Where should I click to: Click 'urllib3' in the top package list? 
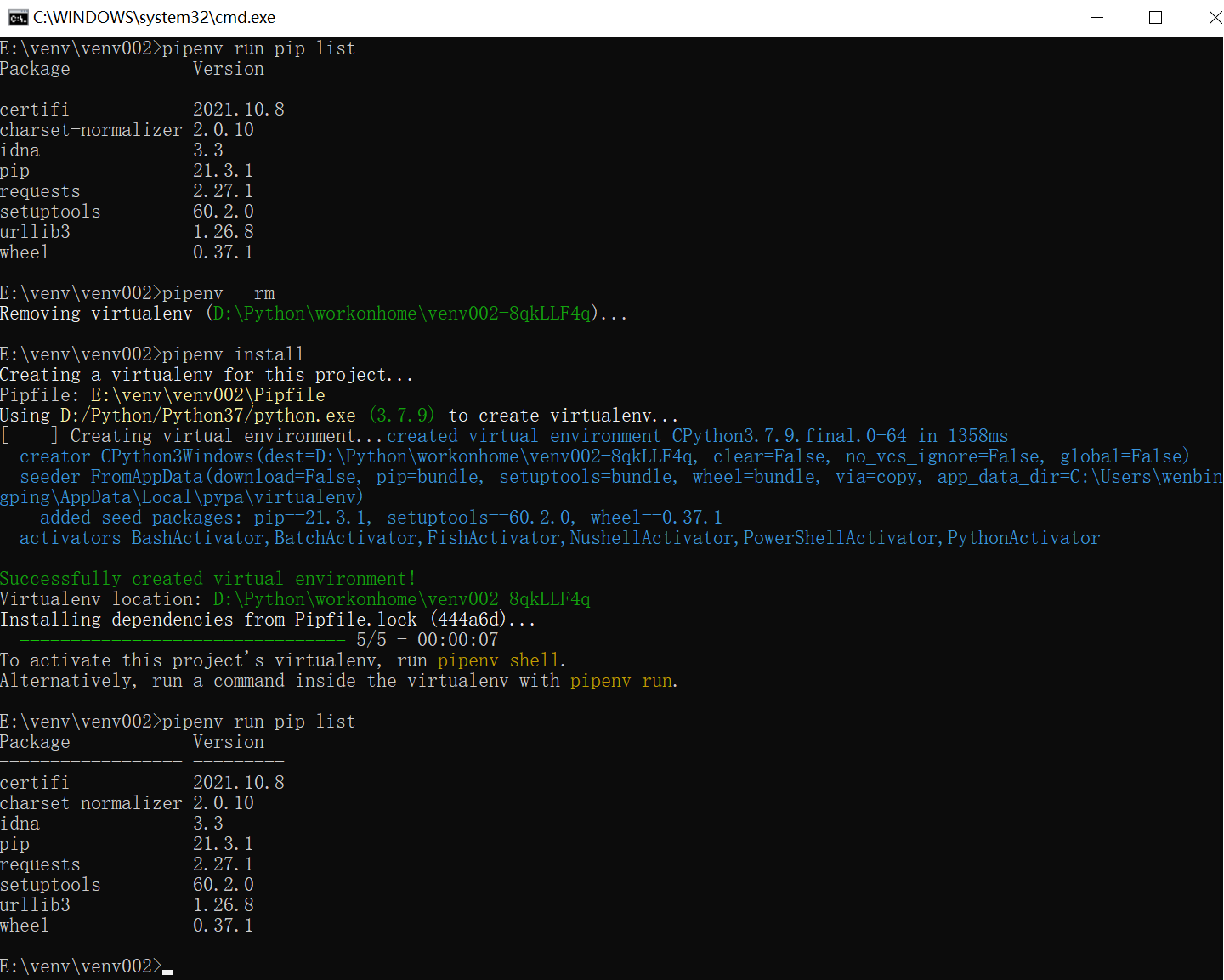pos(35,232)
